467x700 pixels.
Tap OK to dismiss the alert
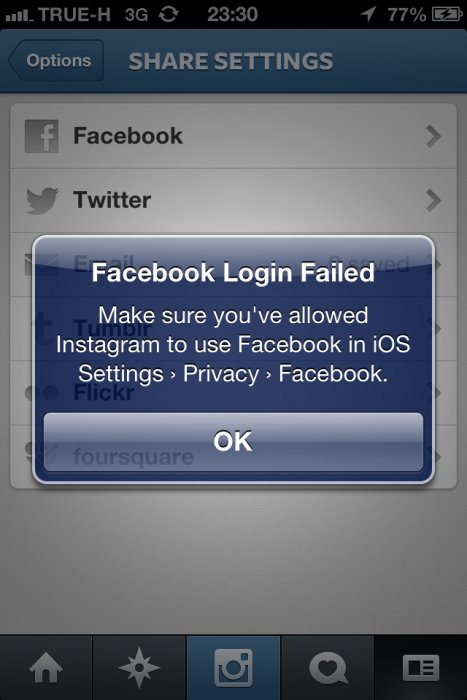[233, 442]
